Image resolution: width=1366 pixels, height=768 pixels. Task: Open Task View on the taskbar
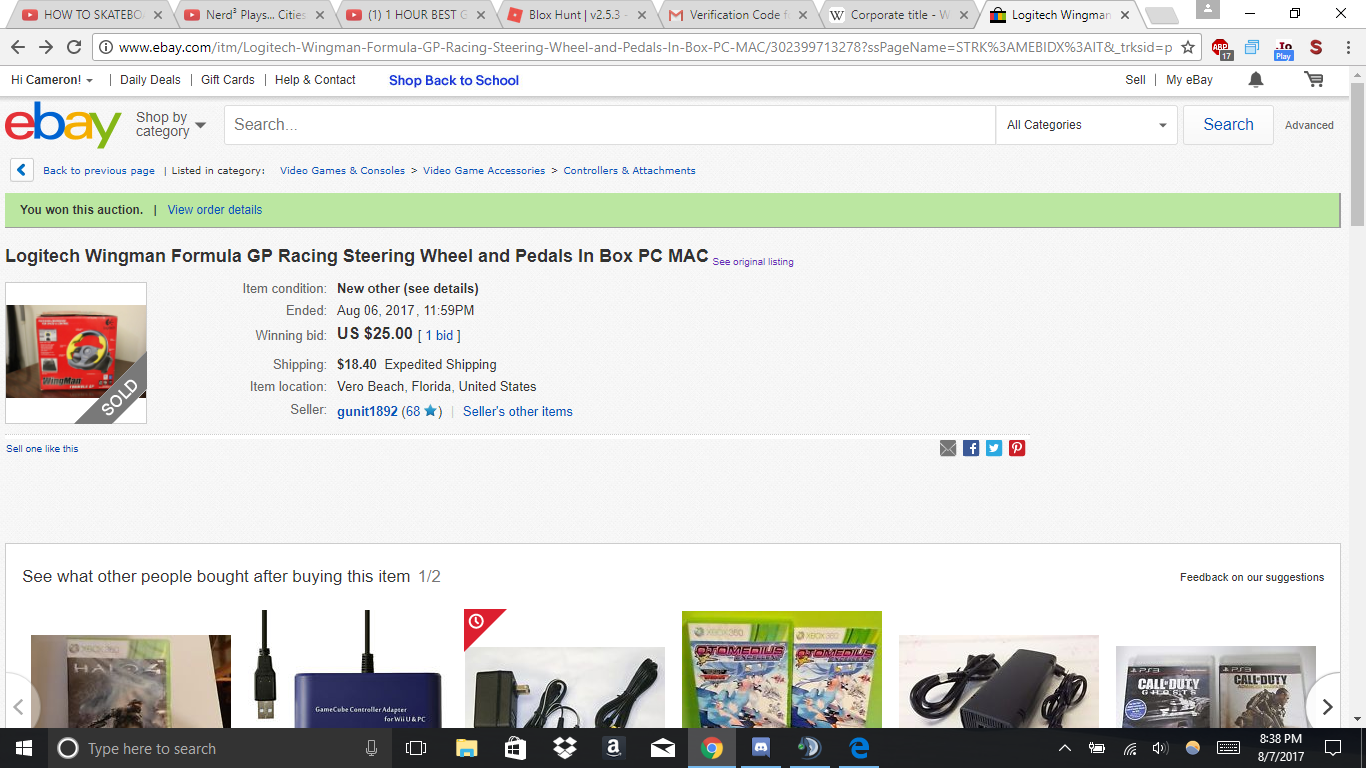[x=416, y=748]
